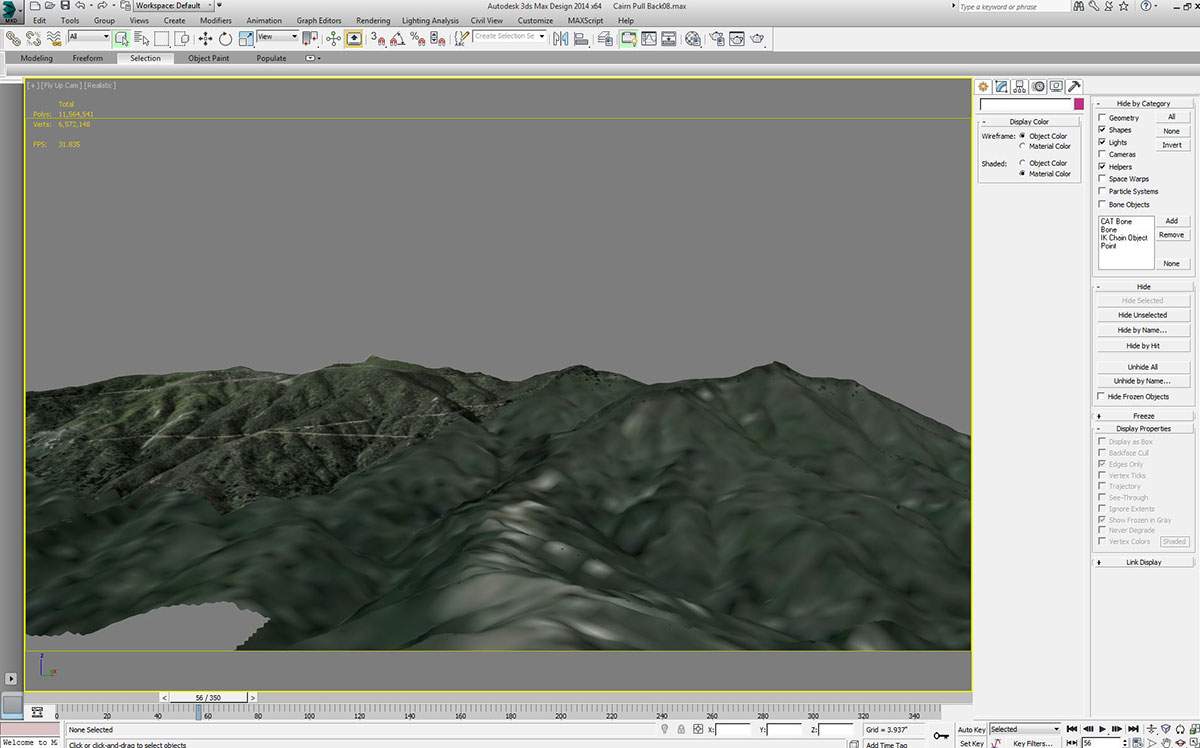Toggle the Auto Key button
The image size is (1200, 748).
(971, 730)
